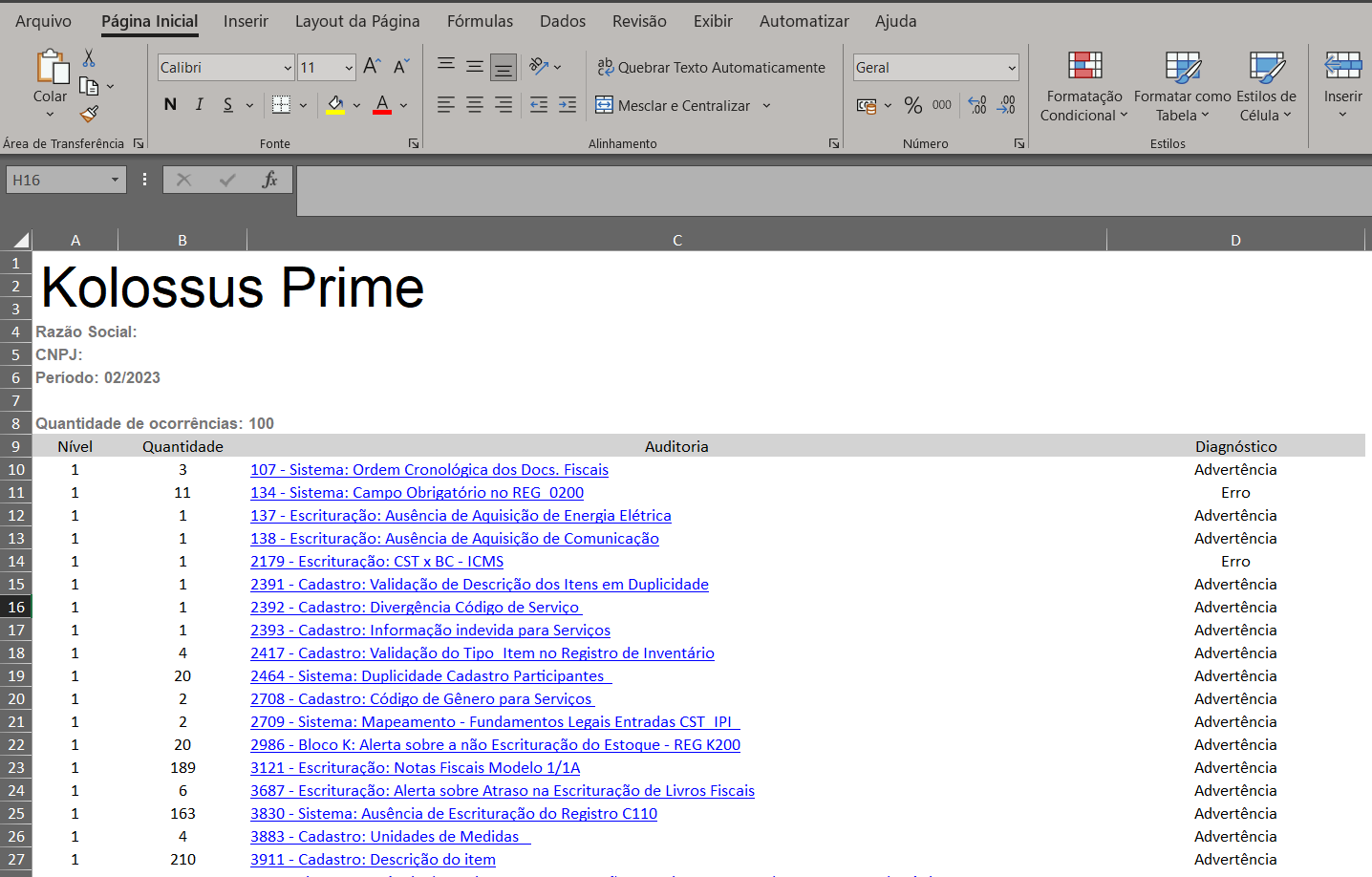Screen dimensions: 1372x877
Task: Toggle bottom vertical alignment
Action: (504, 66)
